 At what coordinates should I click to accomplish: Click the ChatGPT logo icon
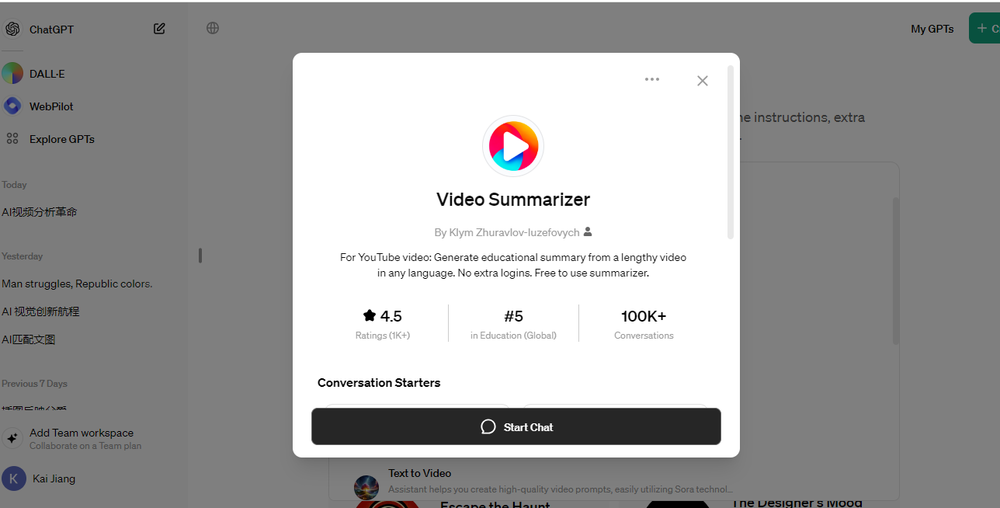tap(13, 29)
